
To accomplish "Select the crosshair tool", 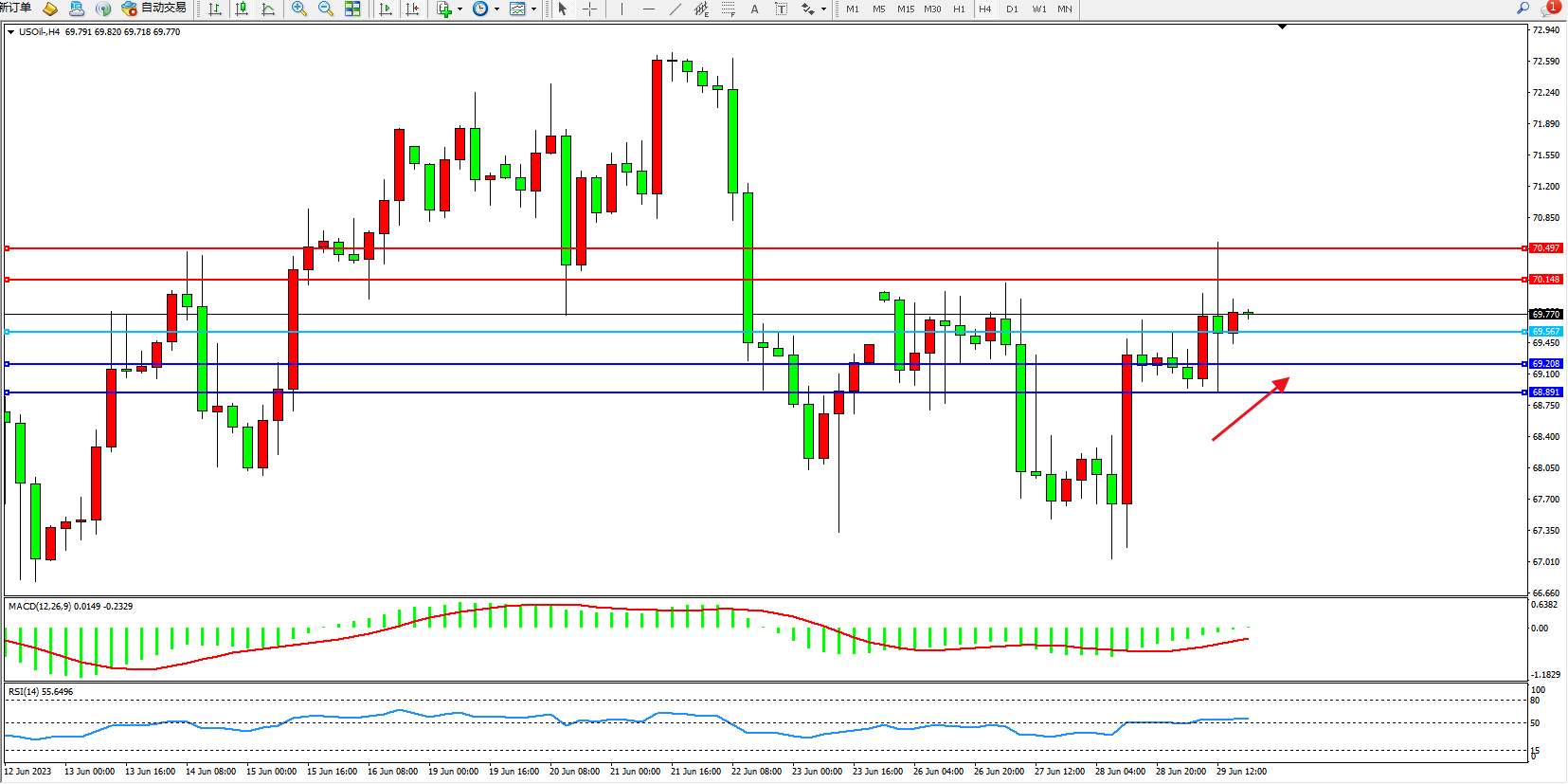I will pyautogui.click(x=589, y=9).
